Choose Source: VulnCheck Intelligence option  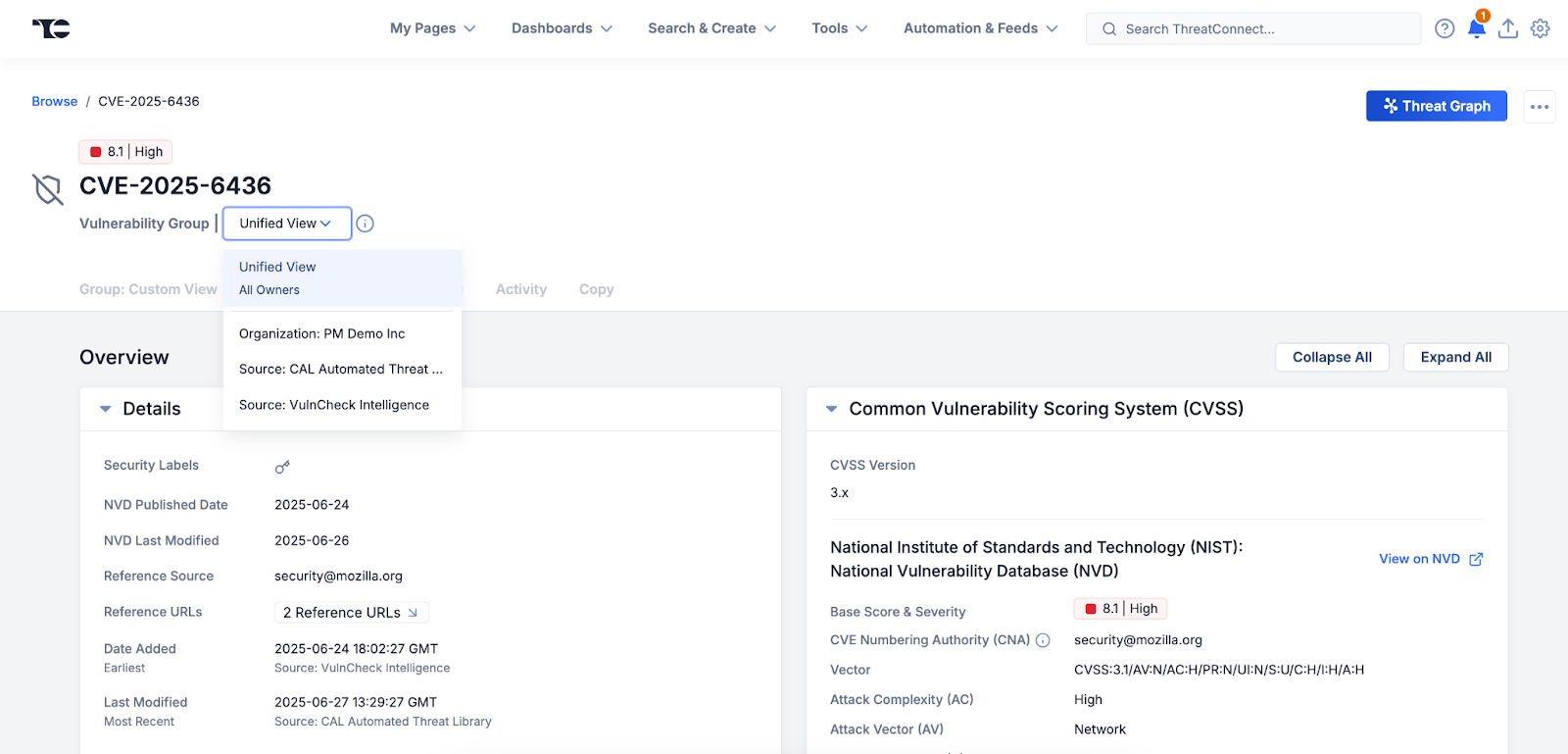point(334,405)
